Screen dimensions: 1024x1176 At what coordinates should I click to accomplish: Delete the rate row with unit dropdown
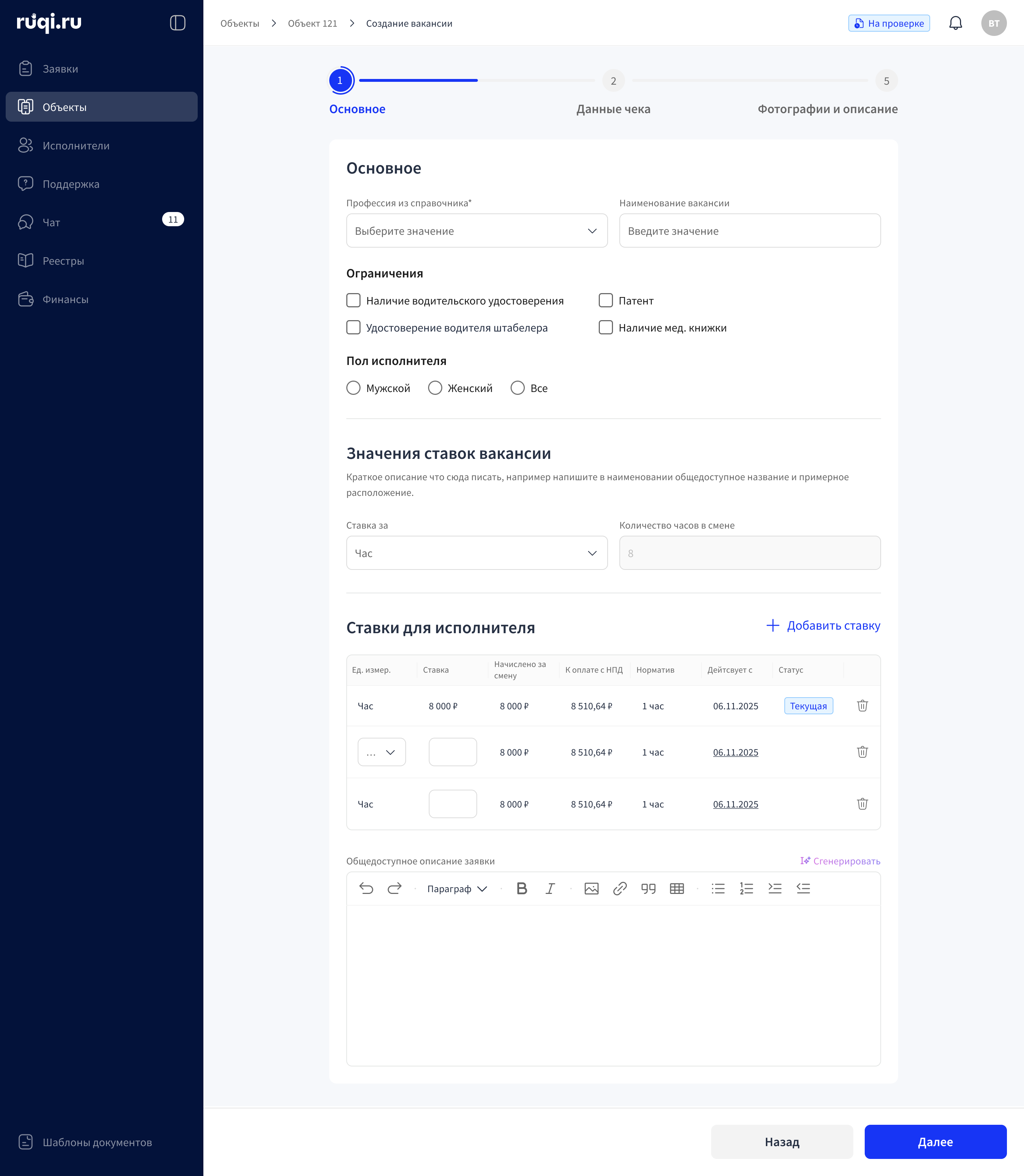coord(862,752)
